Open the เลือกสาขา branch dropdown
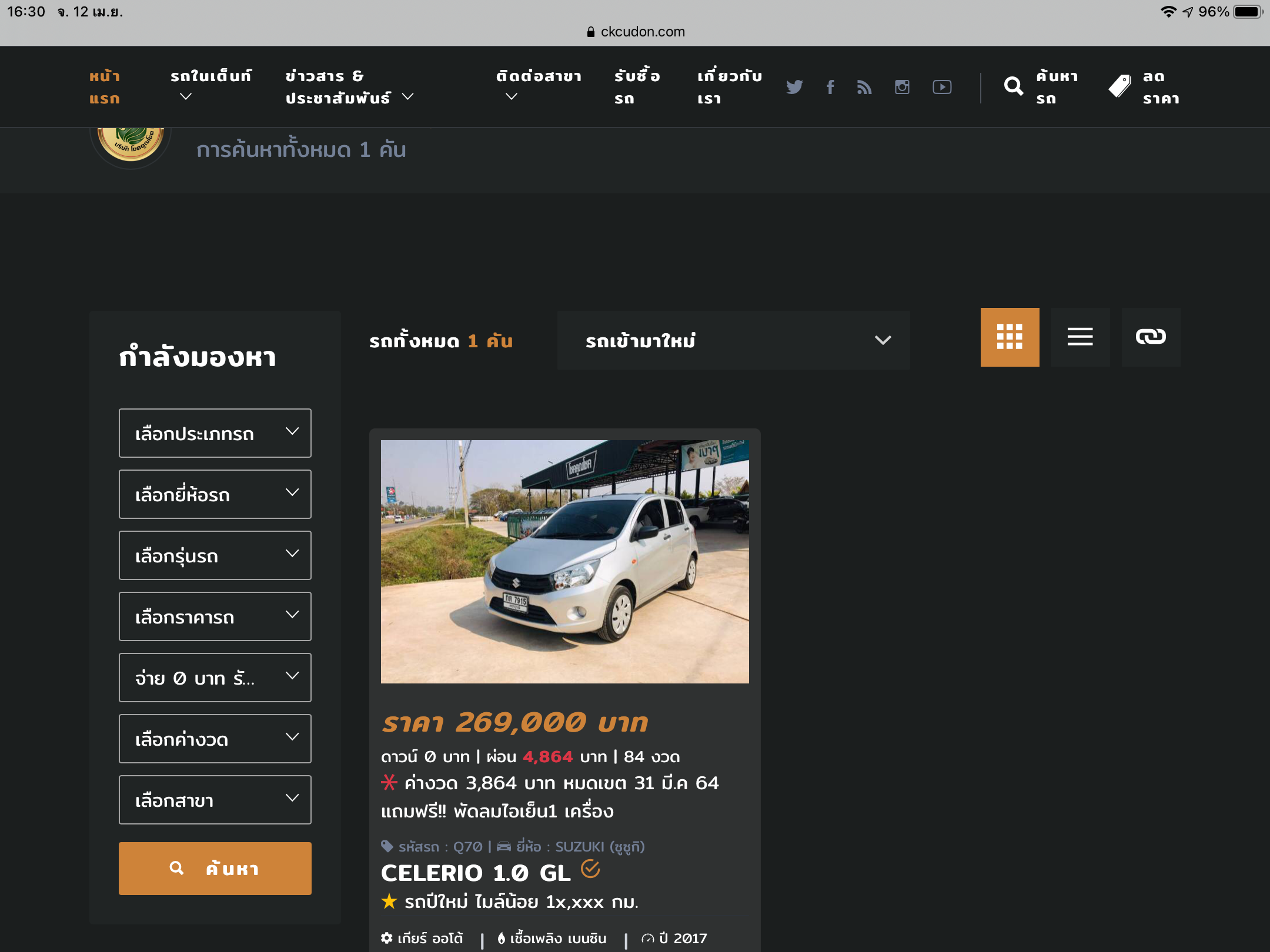 [x=215, y=800]
